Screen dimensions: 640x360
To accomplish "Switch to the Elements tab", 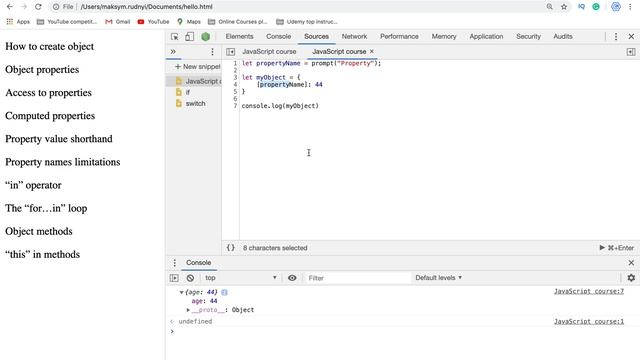I will tap(239, 36).
